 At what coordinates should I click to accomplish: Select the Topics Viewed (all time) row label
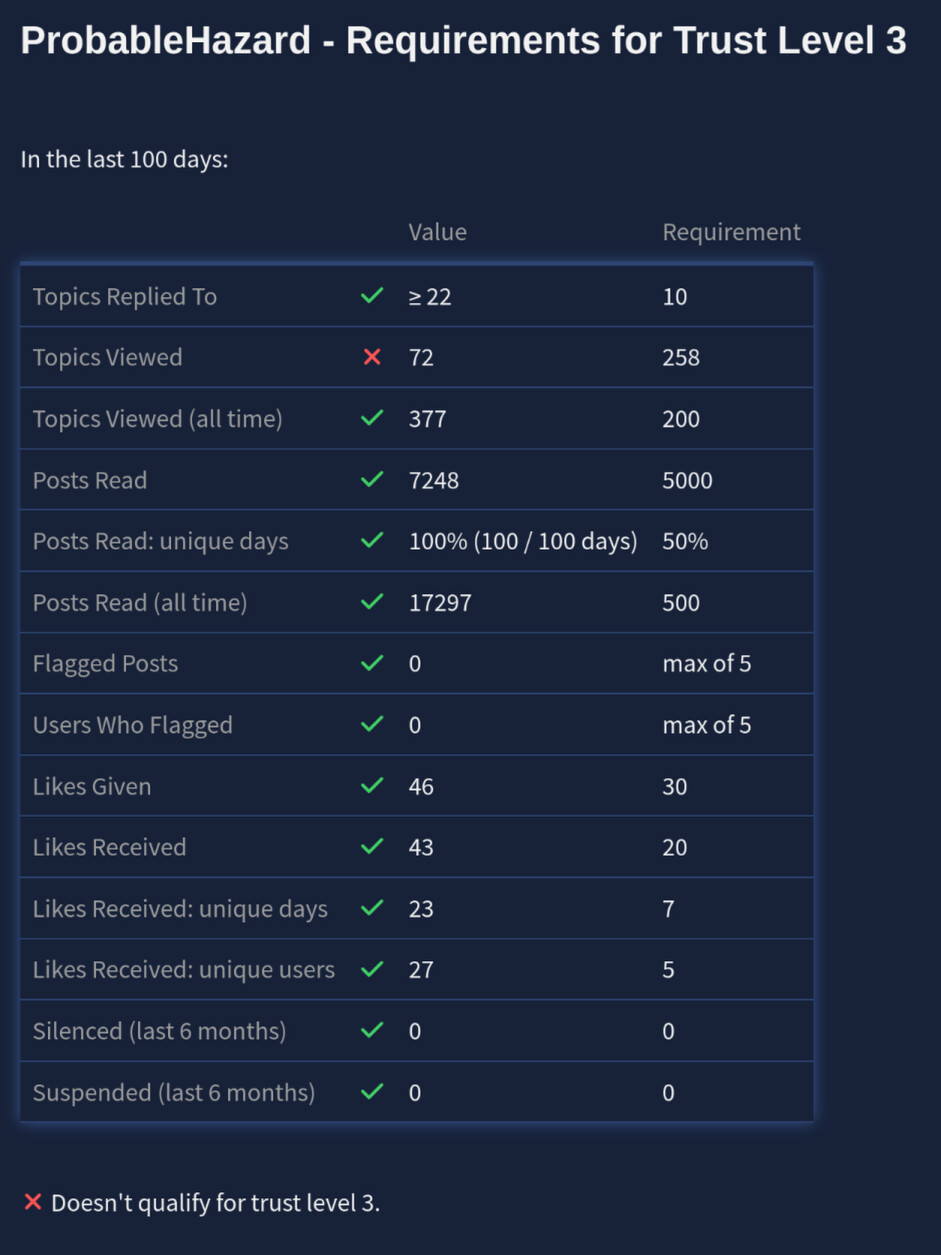coord(157,419)
